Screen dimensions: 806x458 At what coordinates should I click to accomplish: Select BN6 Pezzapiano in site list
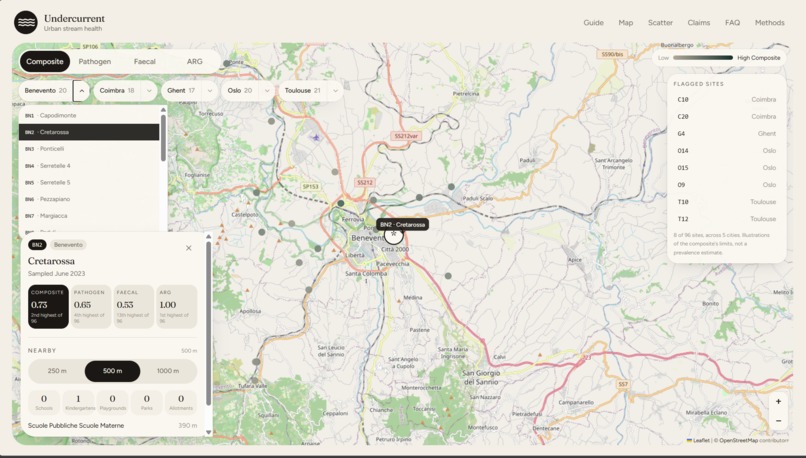pos(89,199)
